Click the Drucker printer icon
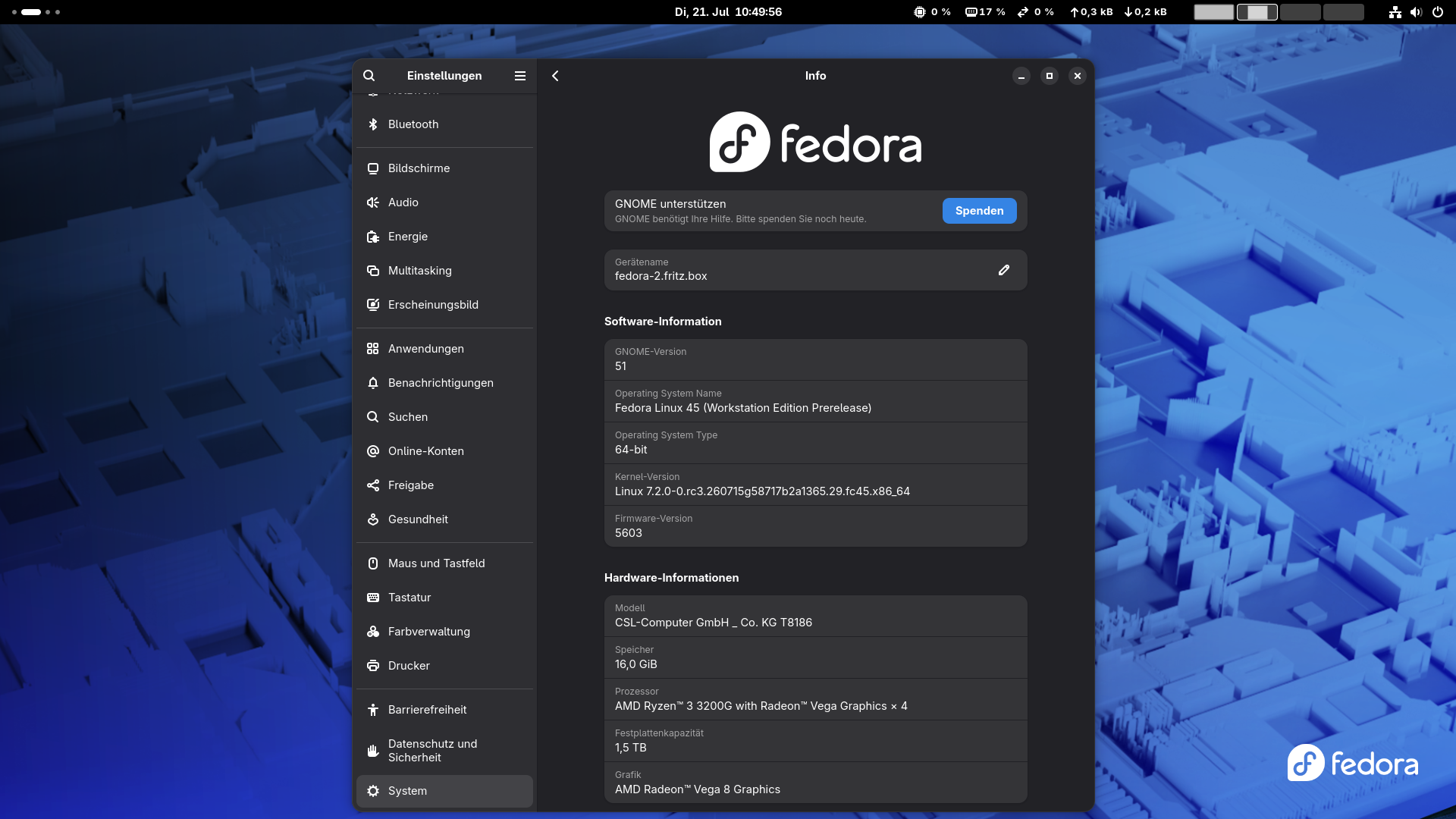This screenshot has width=1456, height=819. 373,666
